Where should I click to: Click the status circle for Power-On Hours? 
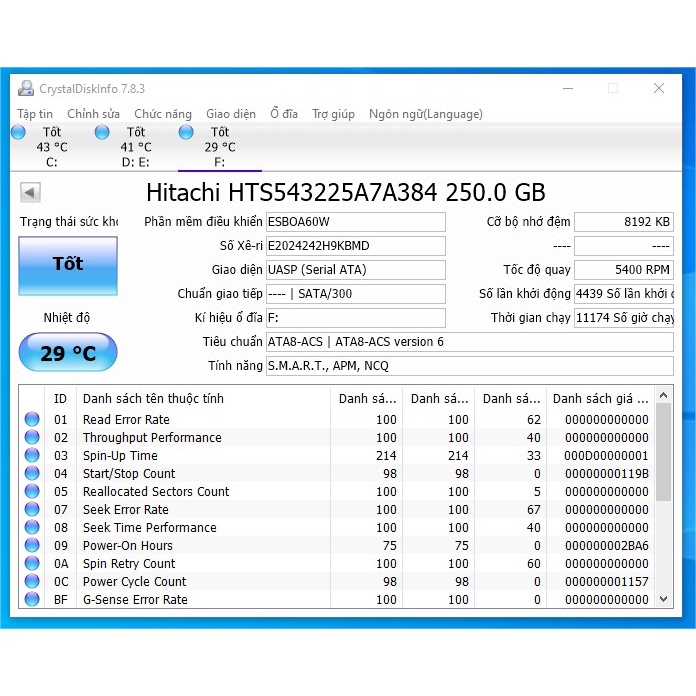pyautogui.click(x=32, y=545)
